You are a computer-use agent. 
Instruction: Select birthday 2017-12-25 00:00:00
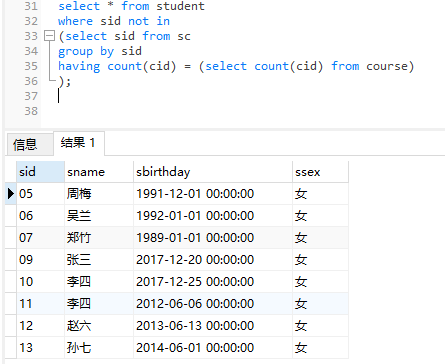[x=213, y=282]
